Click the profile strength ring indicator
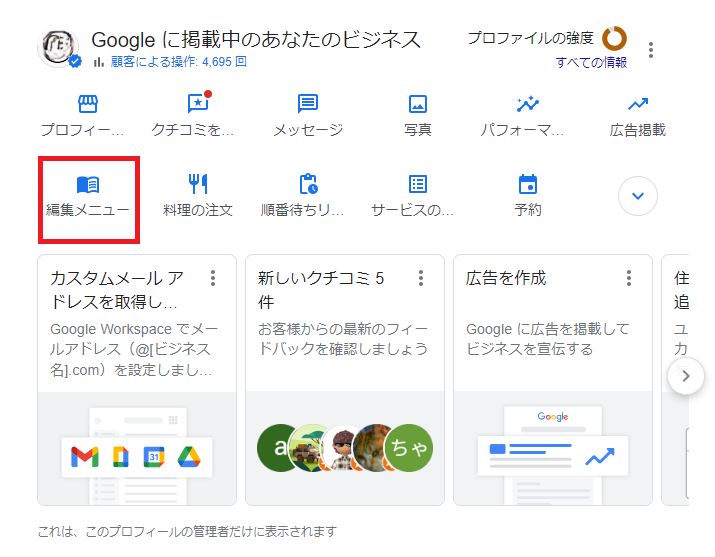 pos(614,38)
